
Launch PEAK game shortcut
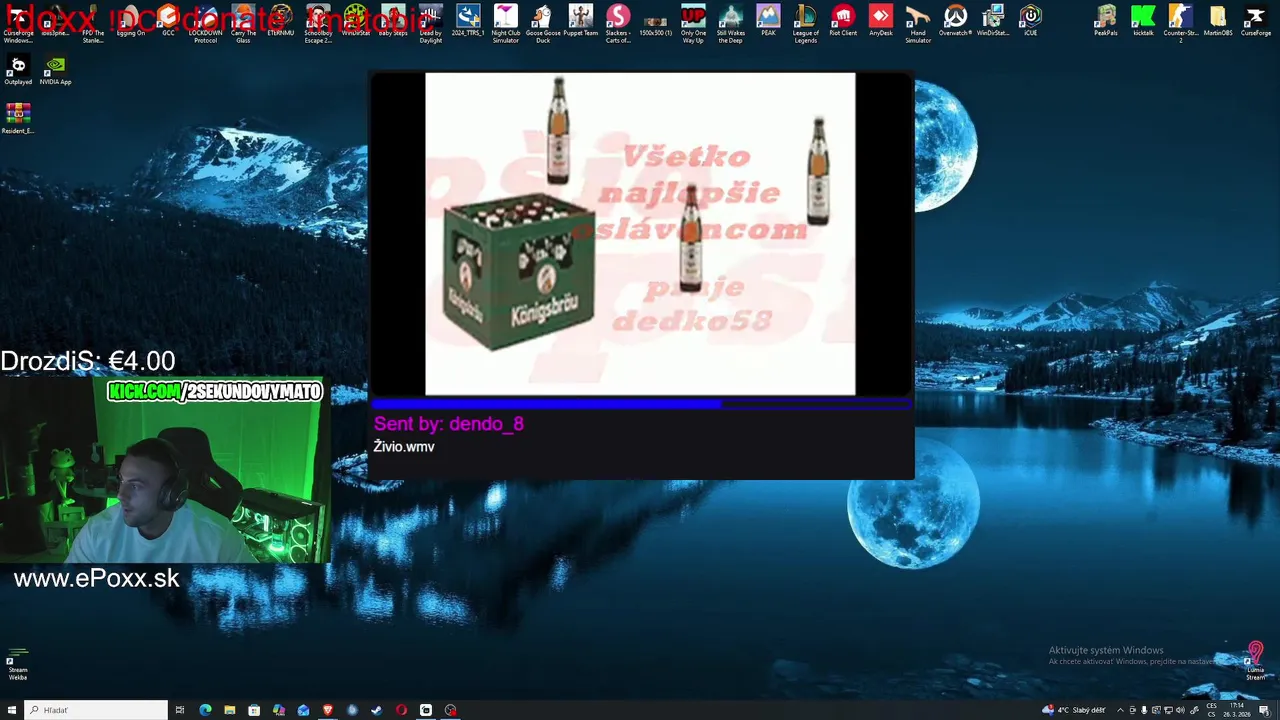tap(768, 21)
